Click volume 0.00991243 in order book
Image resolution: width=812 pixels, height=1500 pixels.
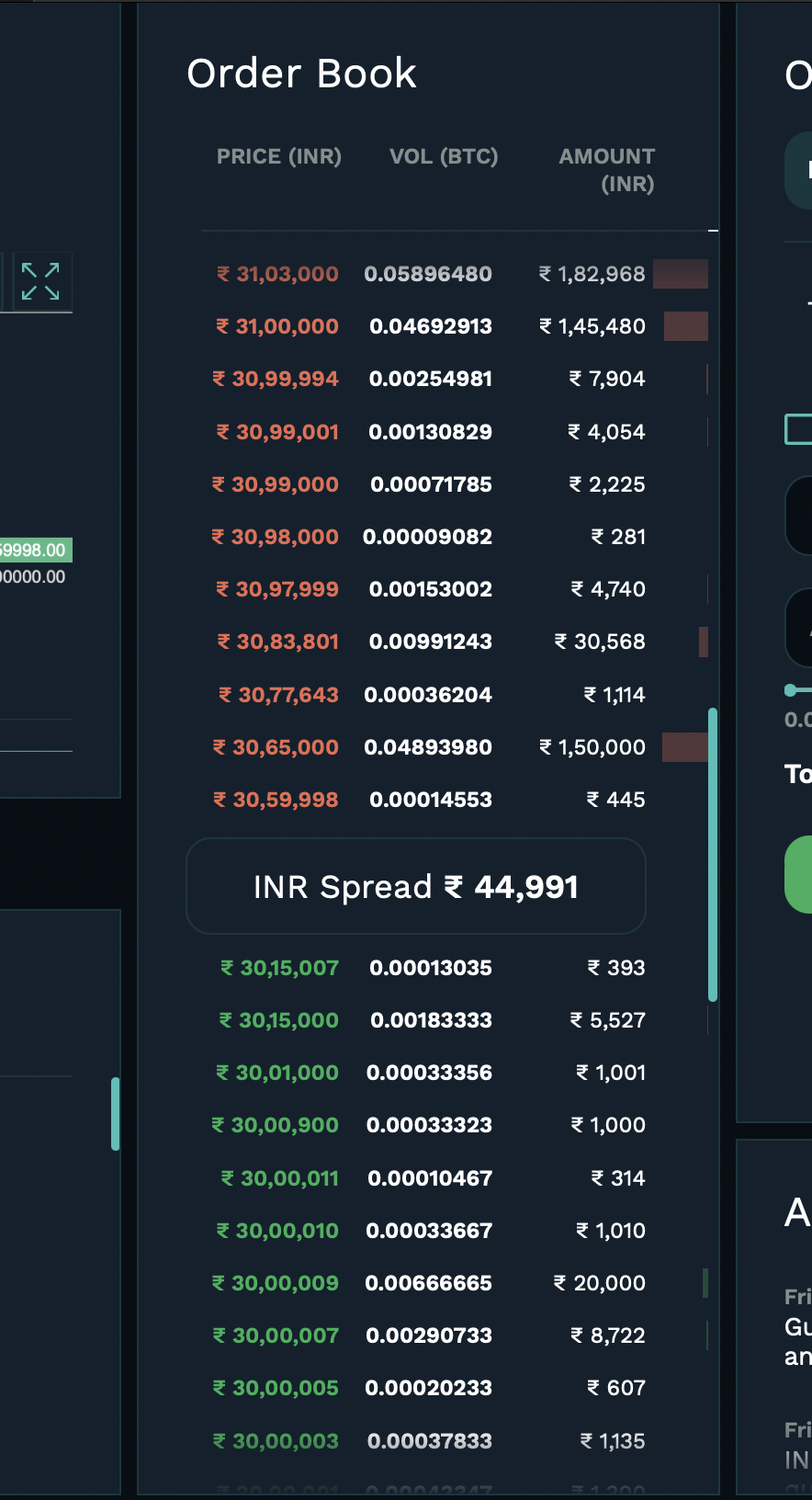coord(431,642)
